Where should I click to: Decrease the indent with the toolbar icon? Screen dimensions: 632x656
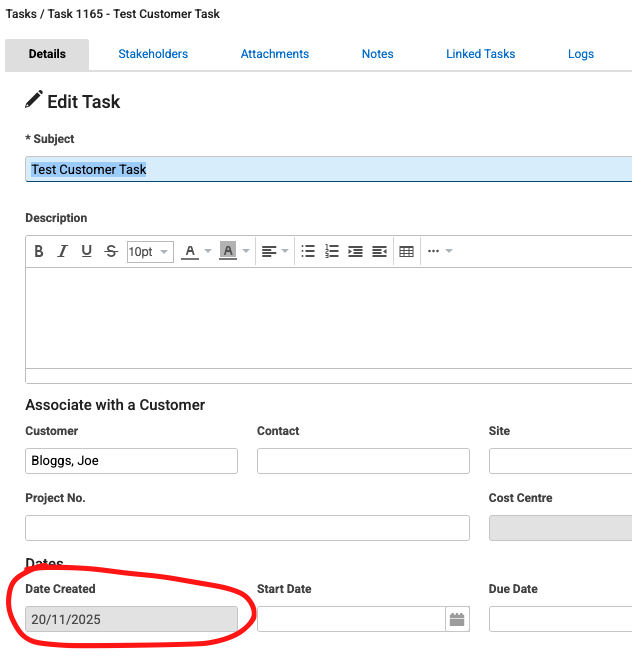pyautogui.click(x=379, y=251)
